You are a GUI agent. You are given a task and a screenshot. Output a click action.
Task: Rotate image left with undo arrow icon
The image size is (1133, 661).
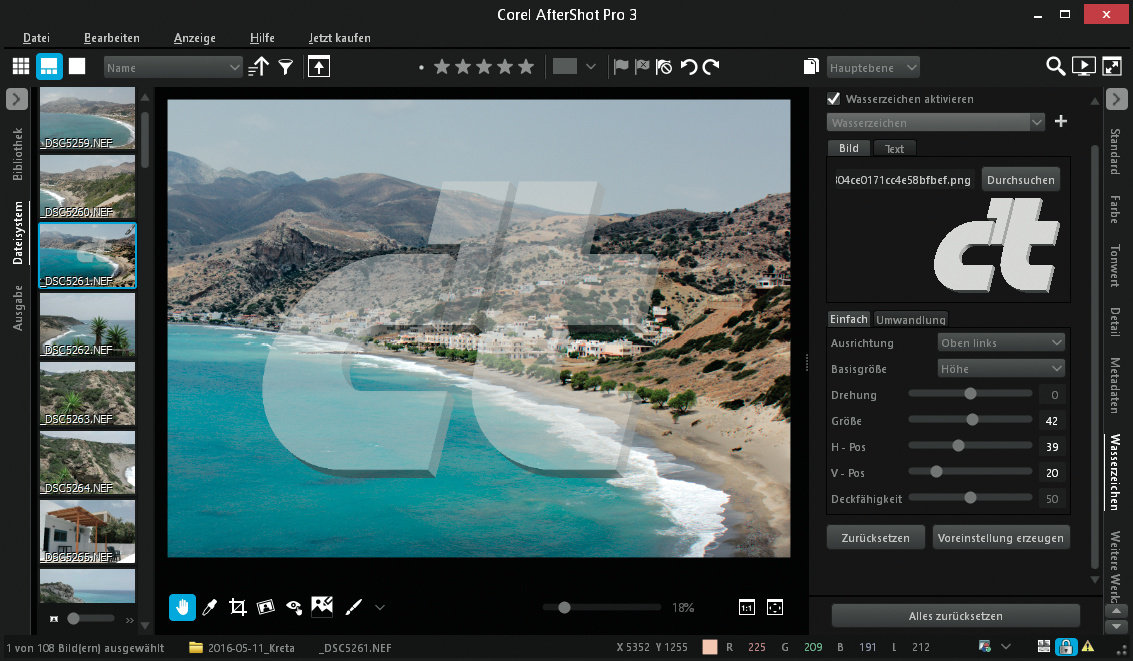[688, 67]
